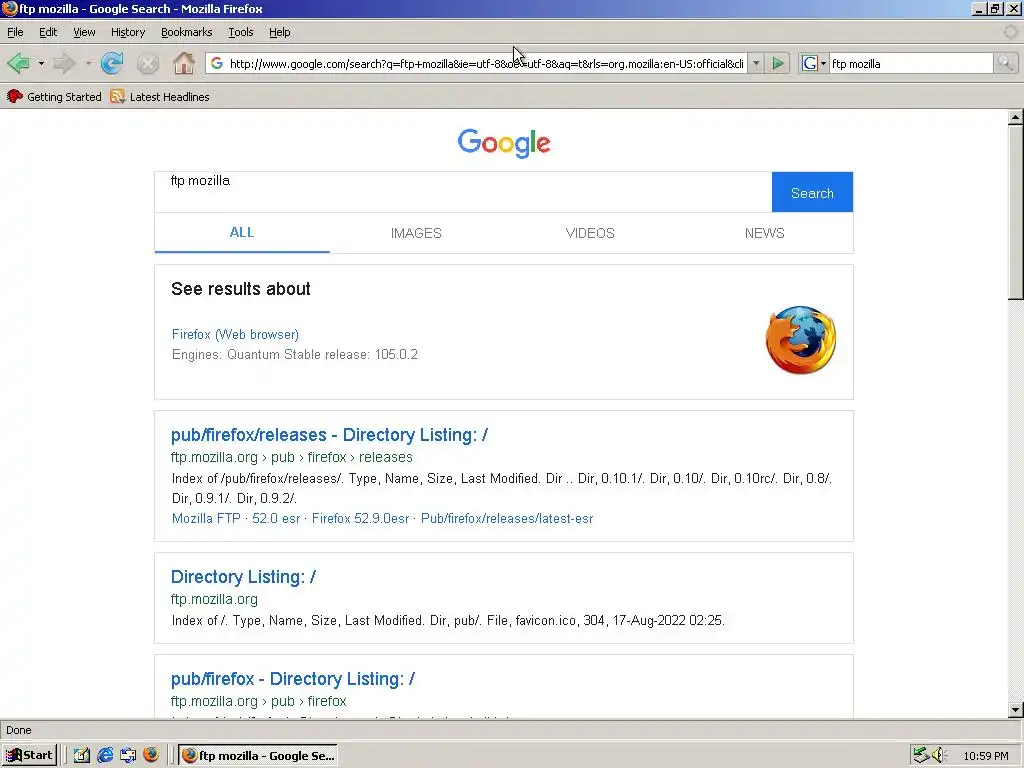This screenshot has width=1024, height=768.
Task: Click the Latest Headlines RSS feed icon
Action: click(x=118, y=97)
